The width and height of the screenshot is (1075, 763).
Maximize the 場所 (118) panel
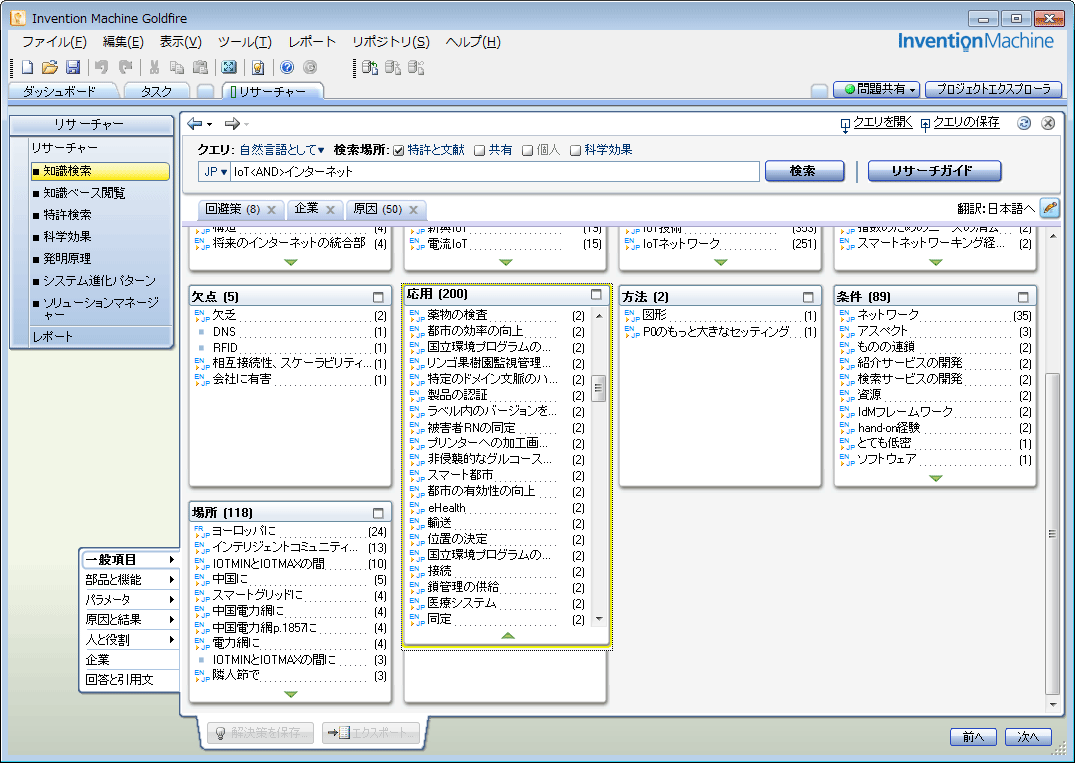[378, 513]
